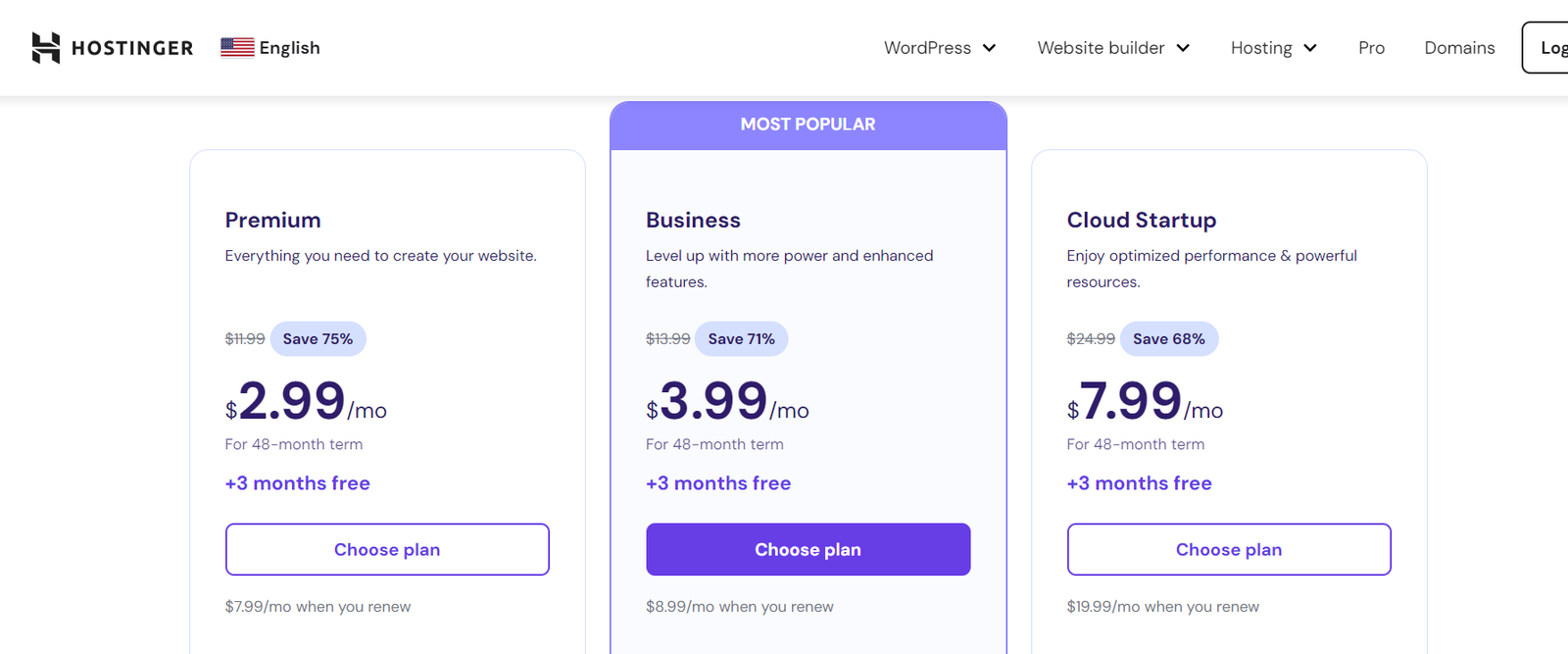Choose the Premium plan
1568x654 pixels.
click(x=387, y=549)
